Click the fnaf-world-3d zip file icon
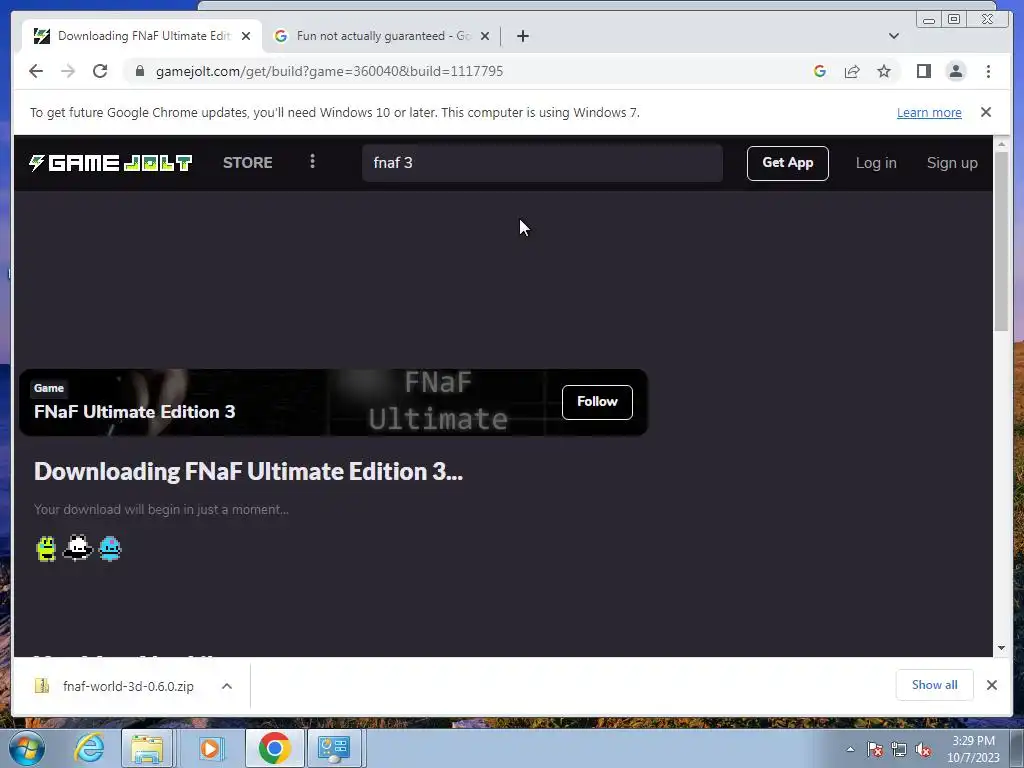1024x768 pixels. [x=42, y=686]
